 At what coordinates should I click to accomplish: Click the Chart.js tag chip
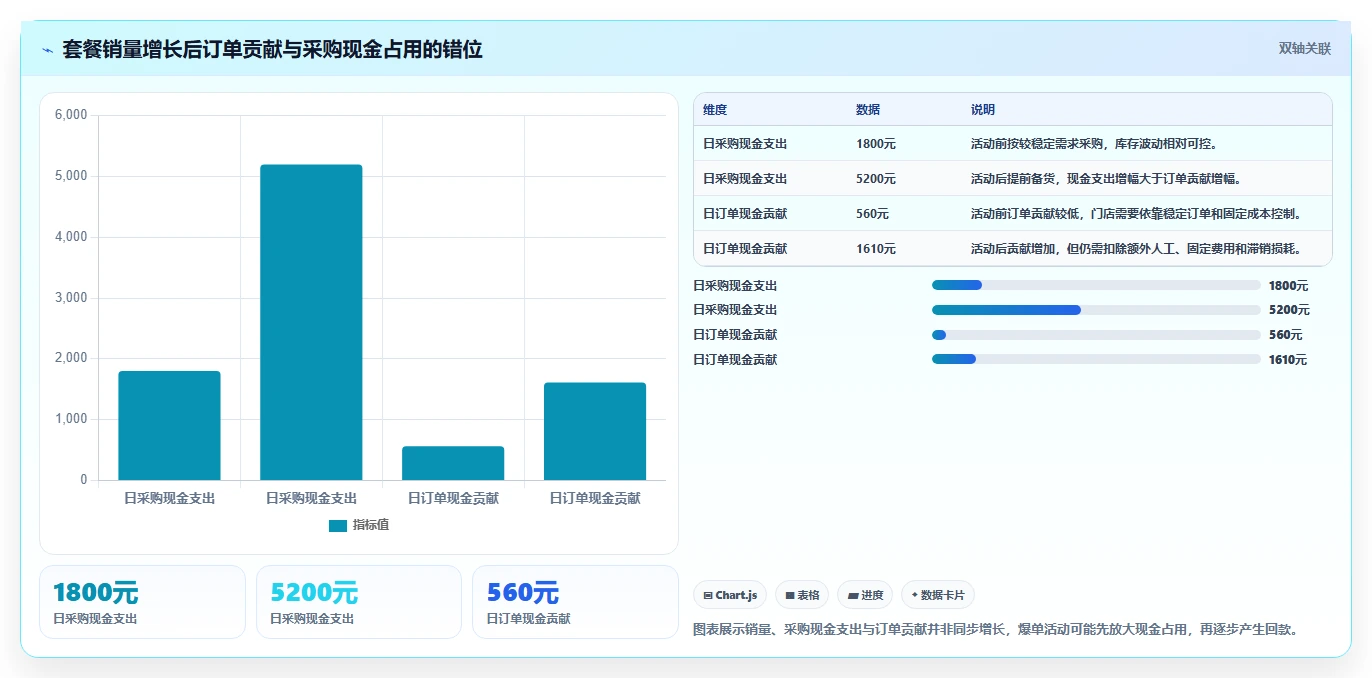(730, 595)
